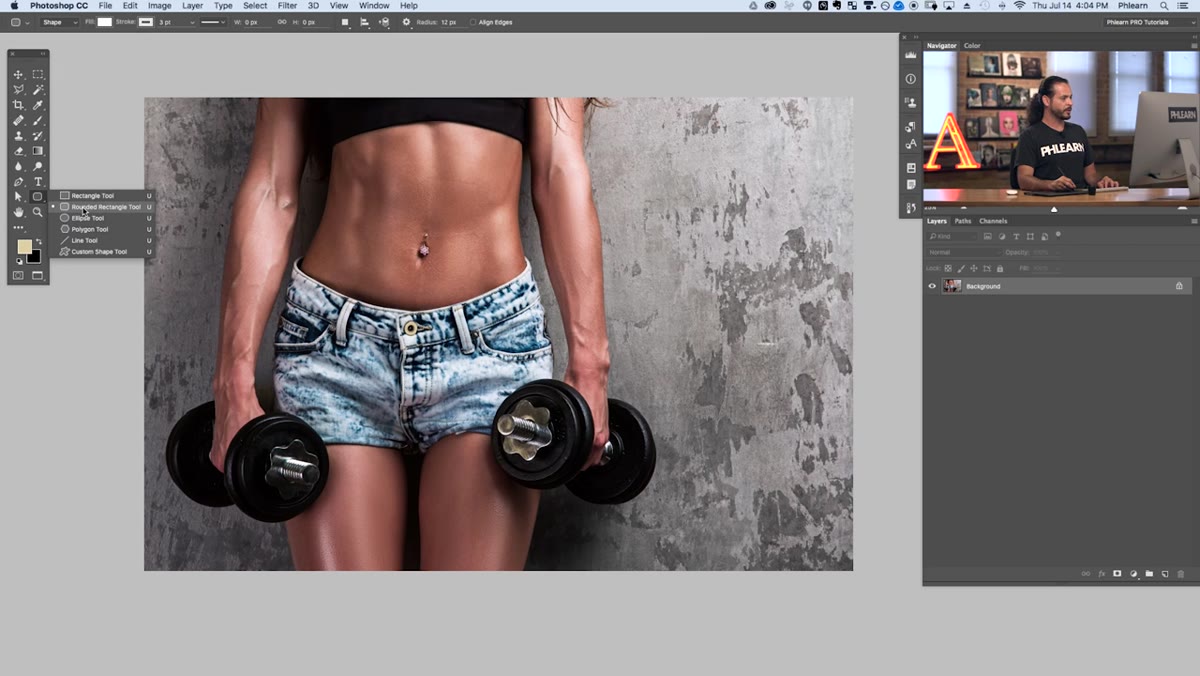Toggle the adjustment layer filter
Image resolution: width=1200 pixels, height=676 pixels.
(1001, 236)
